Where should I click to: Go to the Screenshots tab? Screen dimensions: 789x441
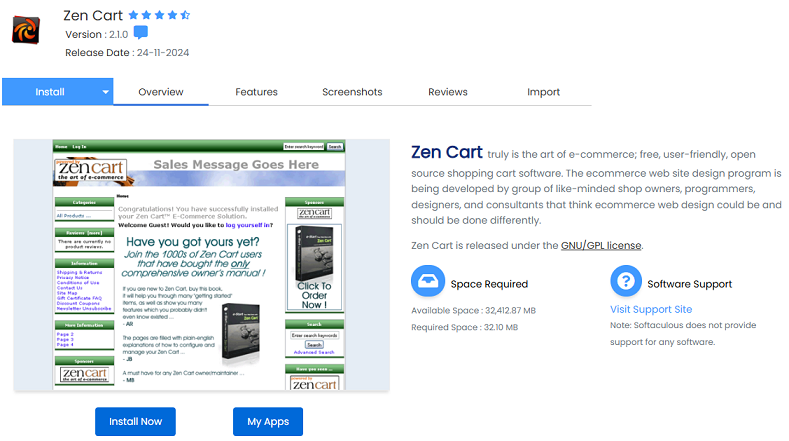352,92
